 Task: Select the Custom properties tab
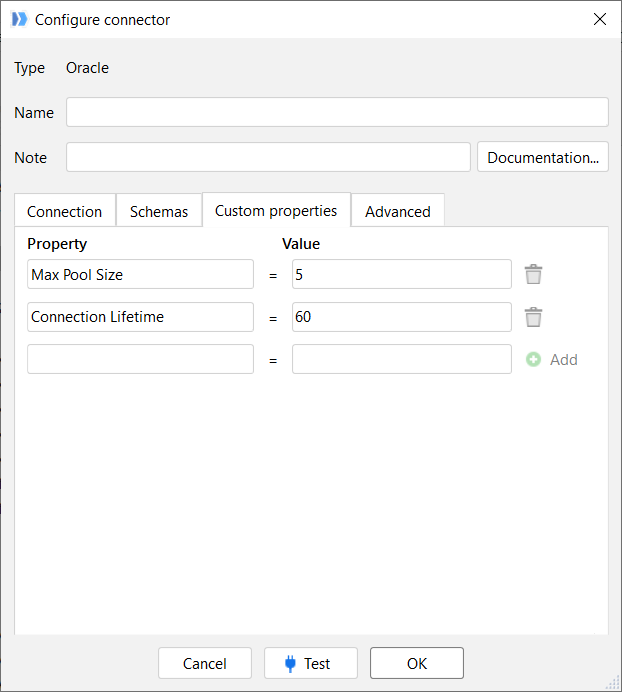[x=276, y=210]
